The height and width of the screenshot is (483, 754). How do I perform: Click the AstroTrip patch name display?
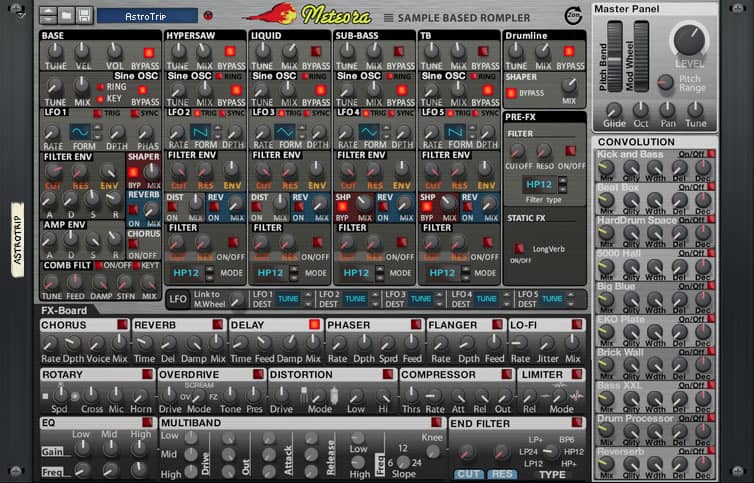tap(147, 16)
